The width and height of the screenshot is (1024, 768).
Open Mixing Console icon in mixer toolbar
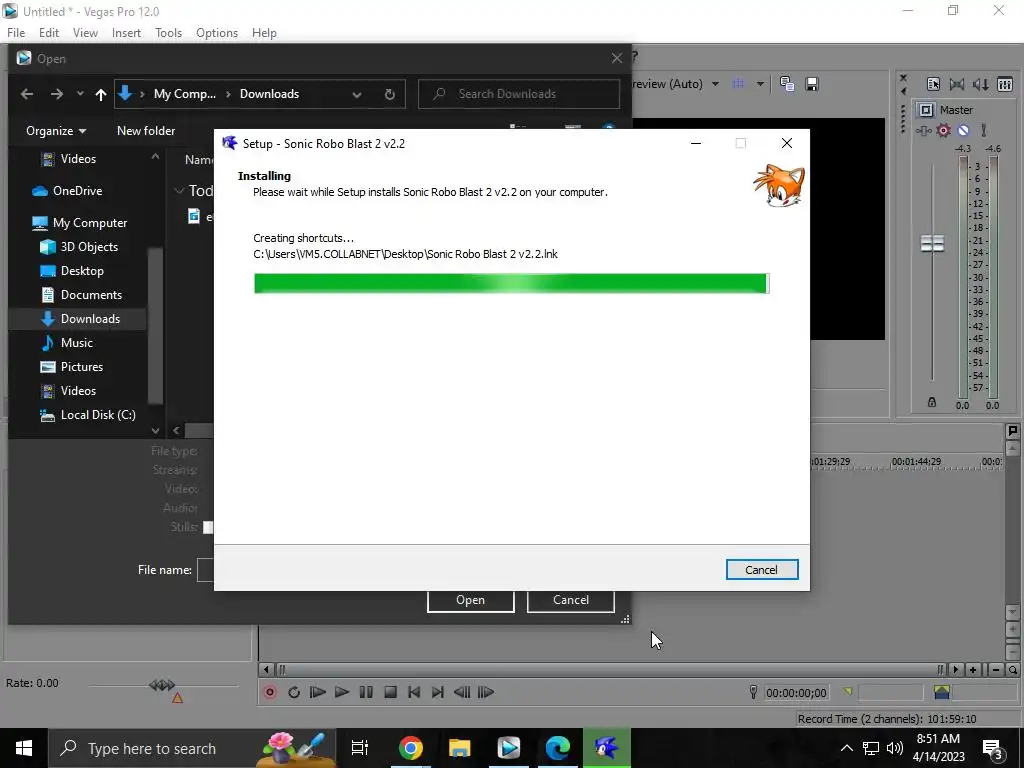pyautogui.click(x=1005, y=84)
